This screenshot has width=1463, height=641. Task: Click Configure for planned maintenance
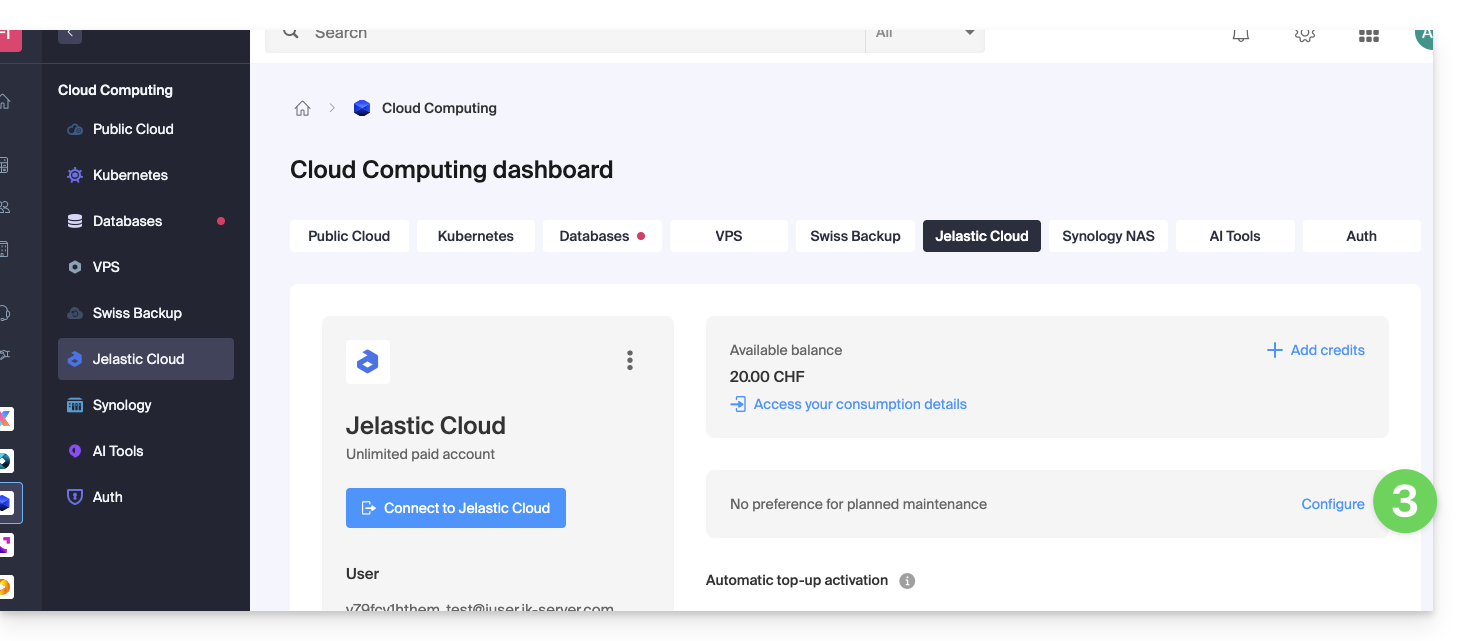(x=1332, y=504)
